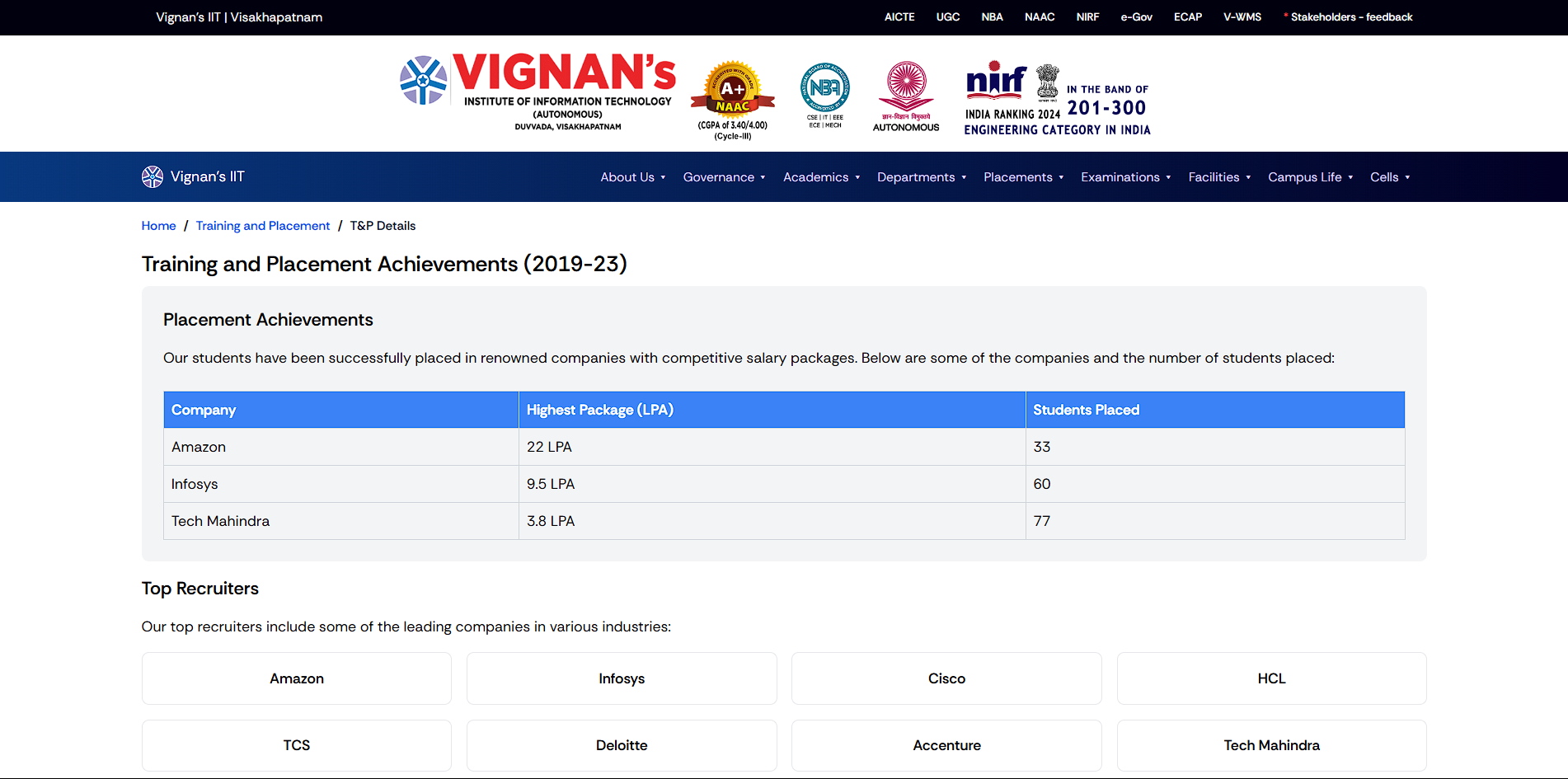The image size is (1568, 779).
Task: Expand the Governance dropdown menu
Action: point(724,176)
